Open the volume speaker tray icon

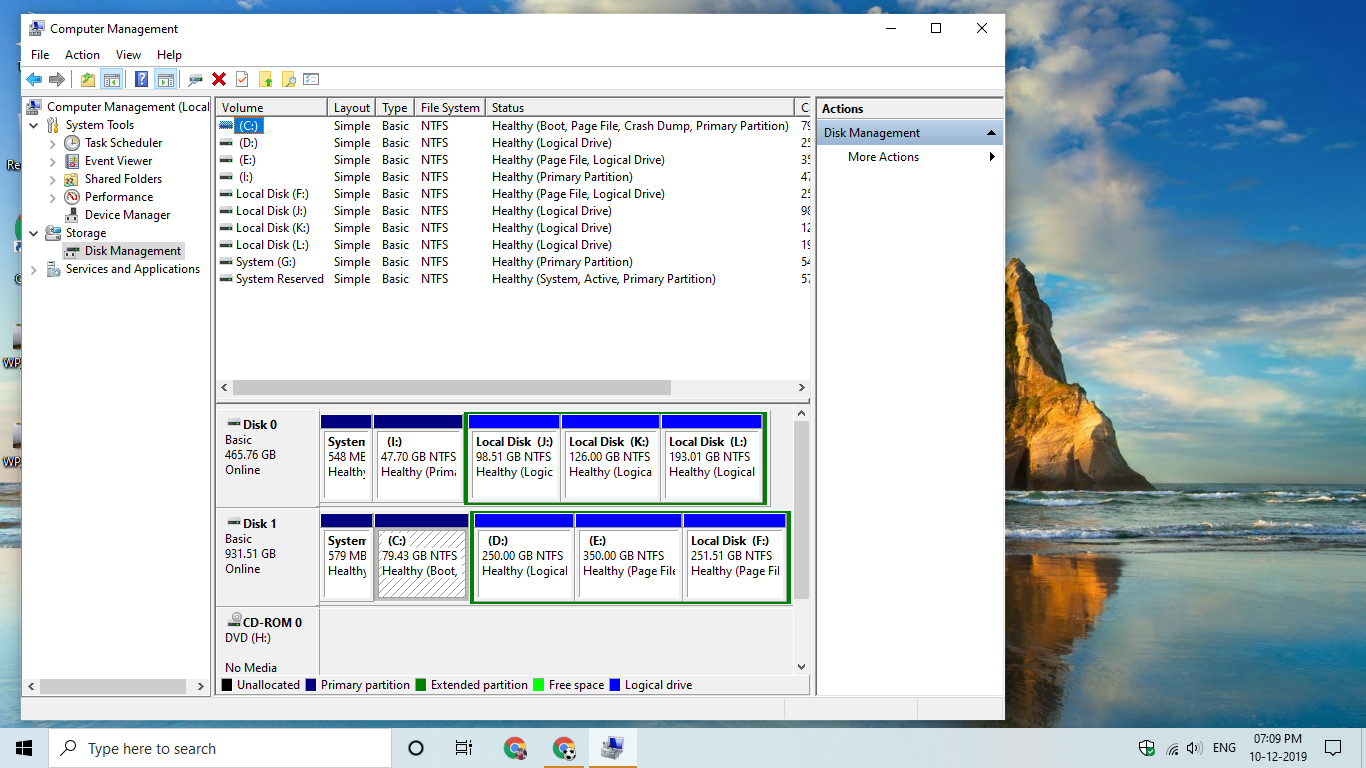(1193, 748)
